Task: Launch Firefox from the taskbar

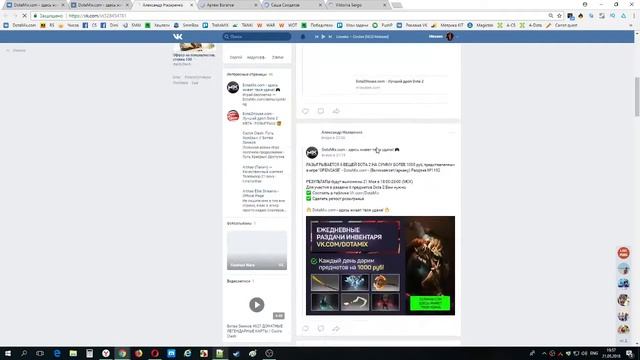Action: [138, 353]
